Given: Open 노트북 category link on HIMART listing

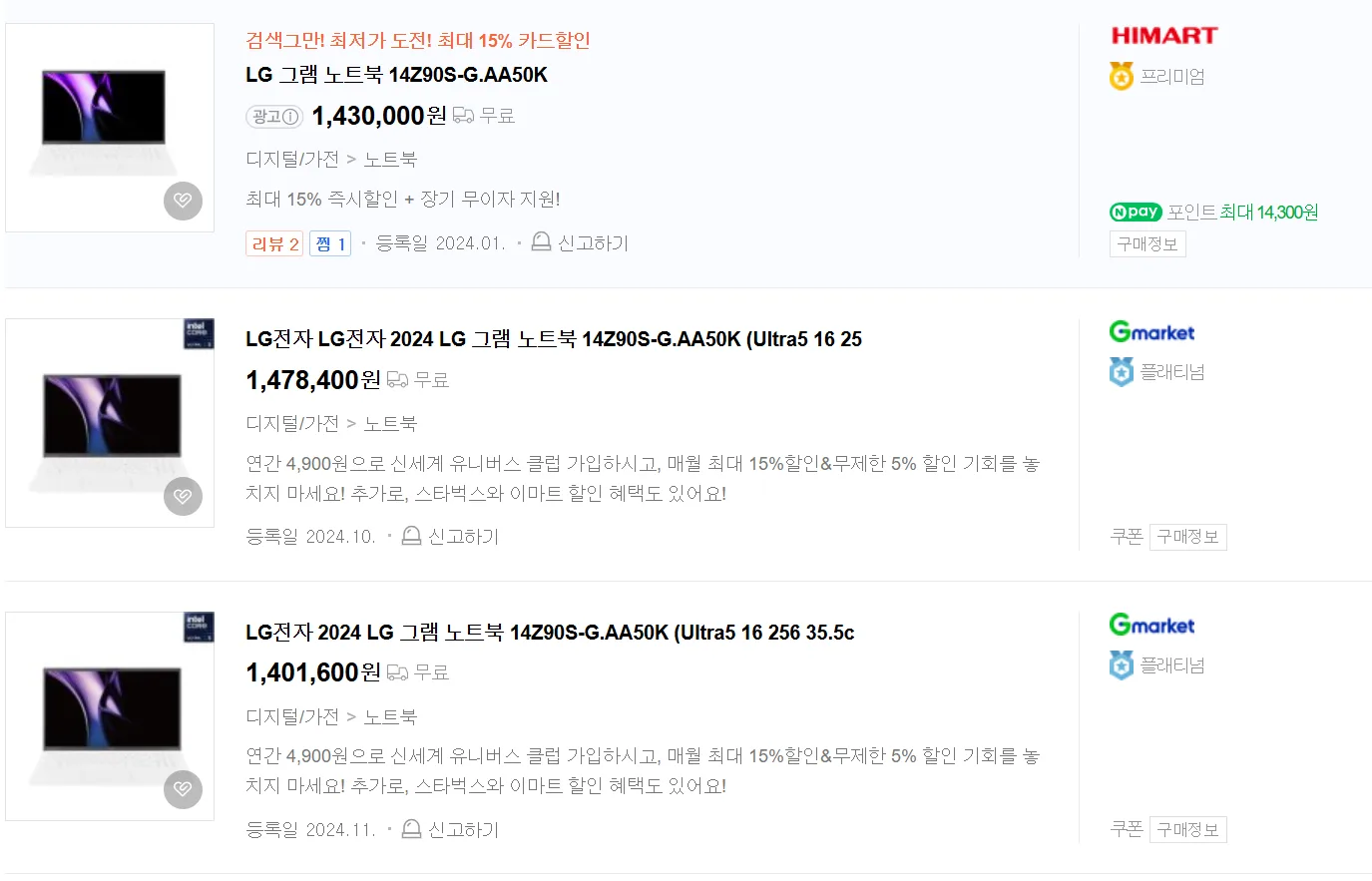Looking at the screenshot, I should click(390, 160).
